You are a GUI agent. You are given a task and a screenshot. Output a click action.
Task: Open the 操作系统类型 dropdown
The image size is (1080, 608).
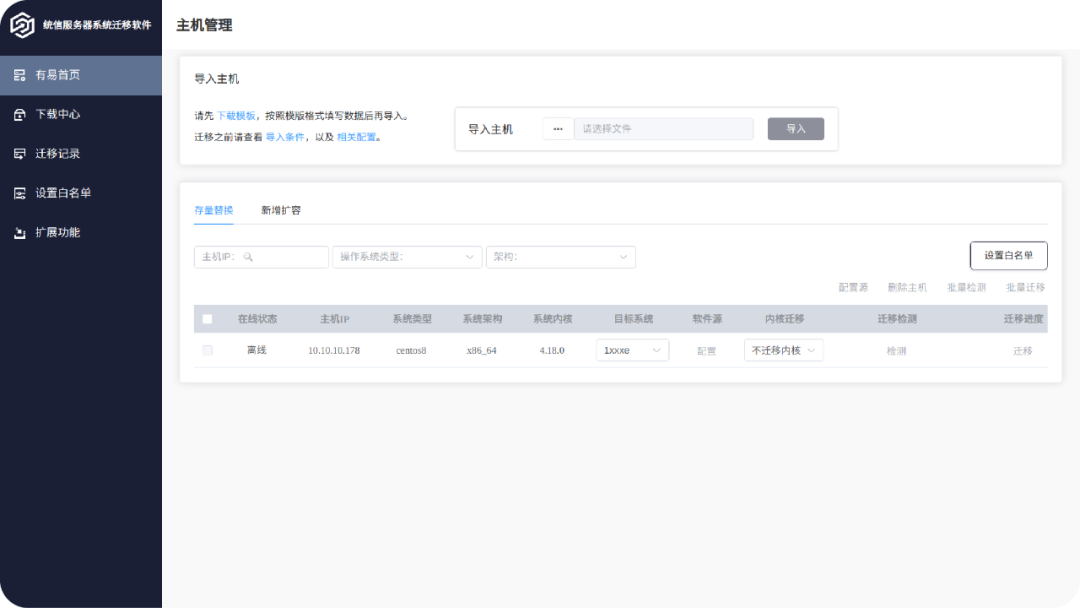click(x=407, y=257)
